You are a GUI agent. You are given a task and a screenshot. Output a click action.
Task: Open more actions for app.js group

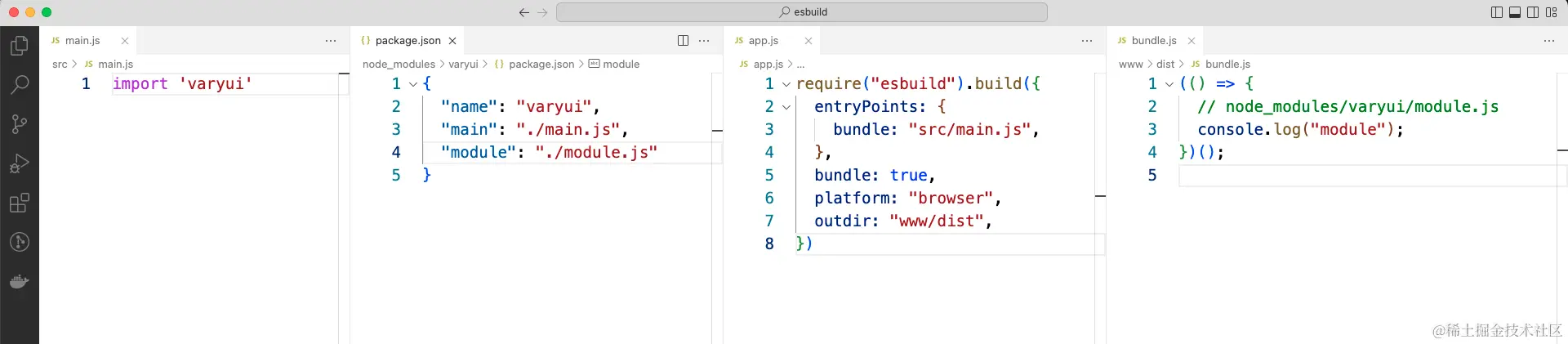coord(1087,41)
